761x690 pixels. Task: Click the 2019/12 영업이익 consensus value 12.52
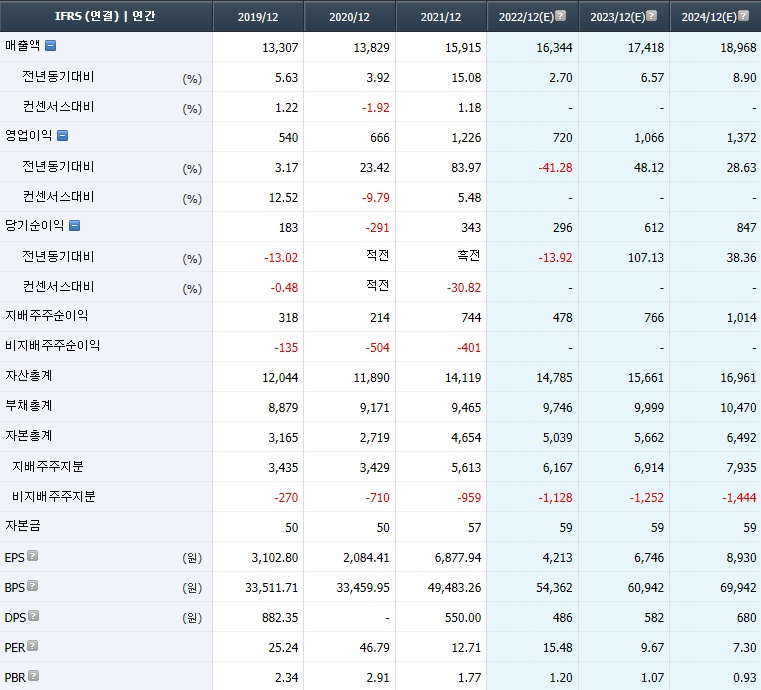(x=283, y=198)
